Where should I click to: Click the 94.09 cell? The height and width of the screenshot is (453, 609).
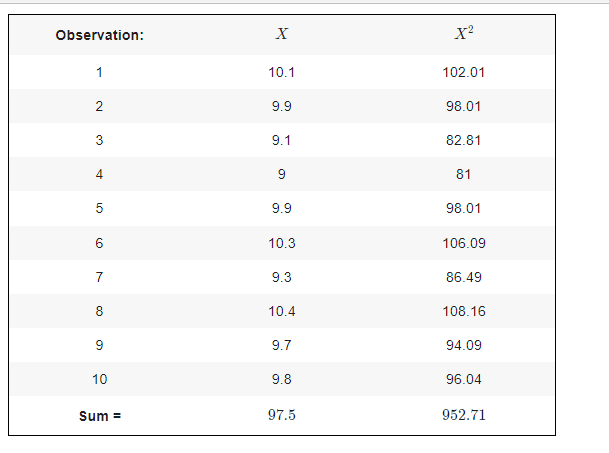[x=463, y=345]
